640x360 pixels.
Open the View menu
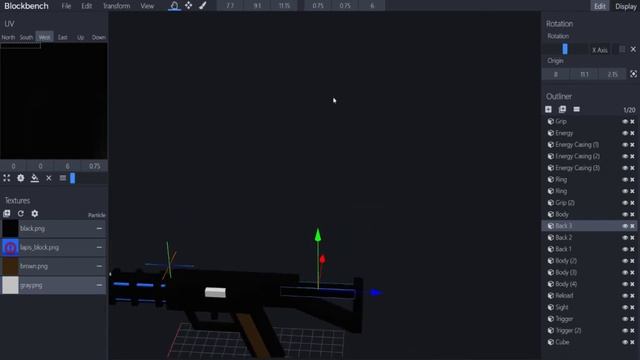pos(147,6)
